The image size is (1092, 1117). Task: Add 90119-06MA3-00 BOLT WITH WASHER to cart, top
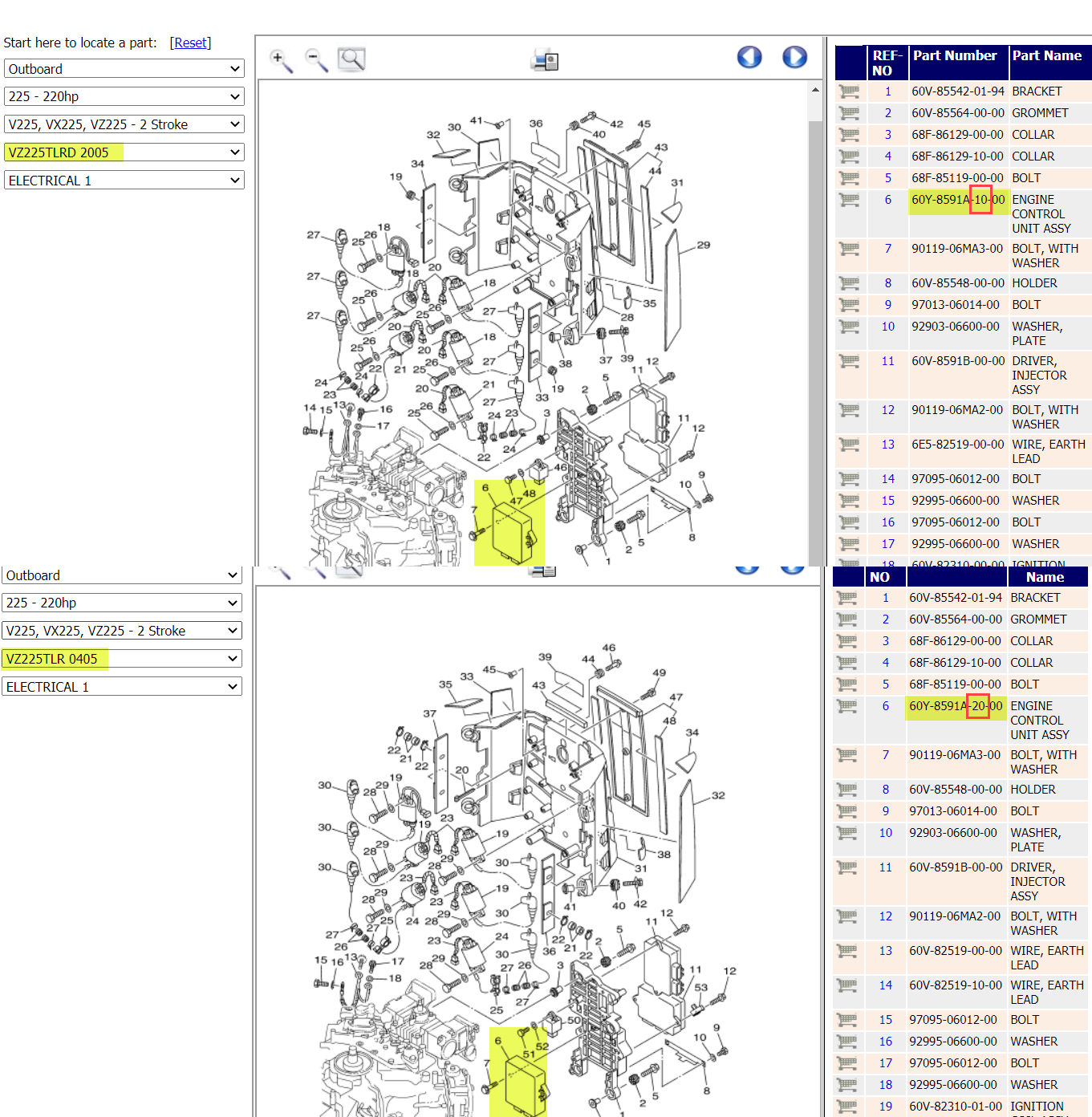point(849,249)
